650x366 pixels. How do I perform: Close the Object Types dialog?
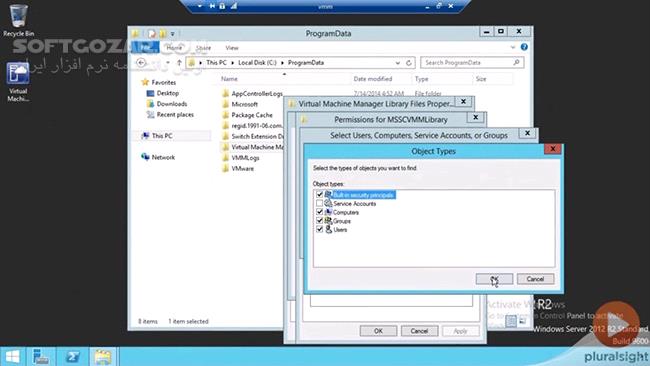(x=553, y=149)
